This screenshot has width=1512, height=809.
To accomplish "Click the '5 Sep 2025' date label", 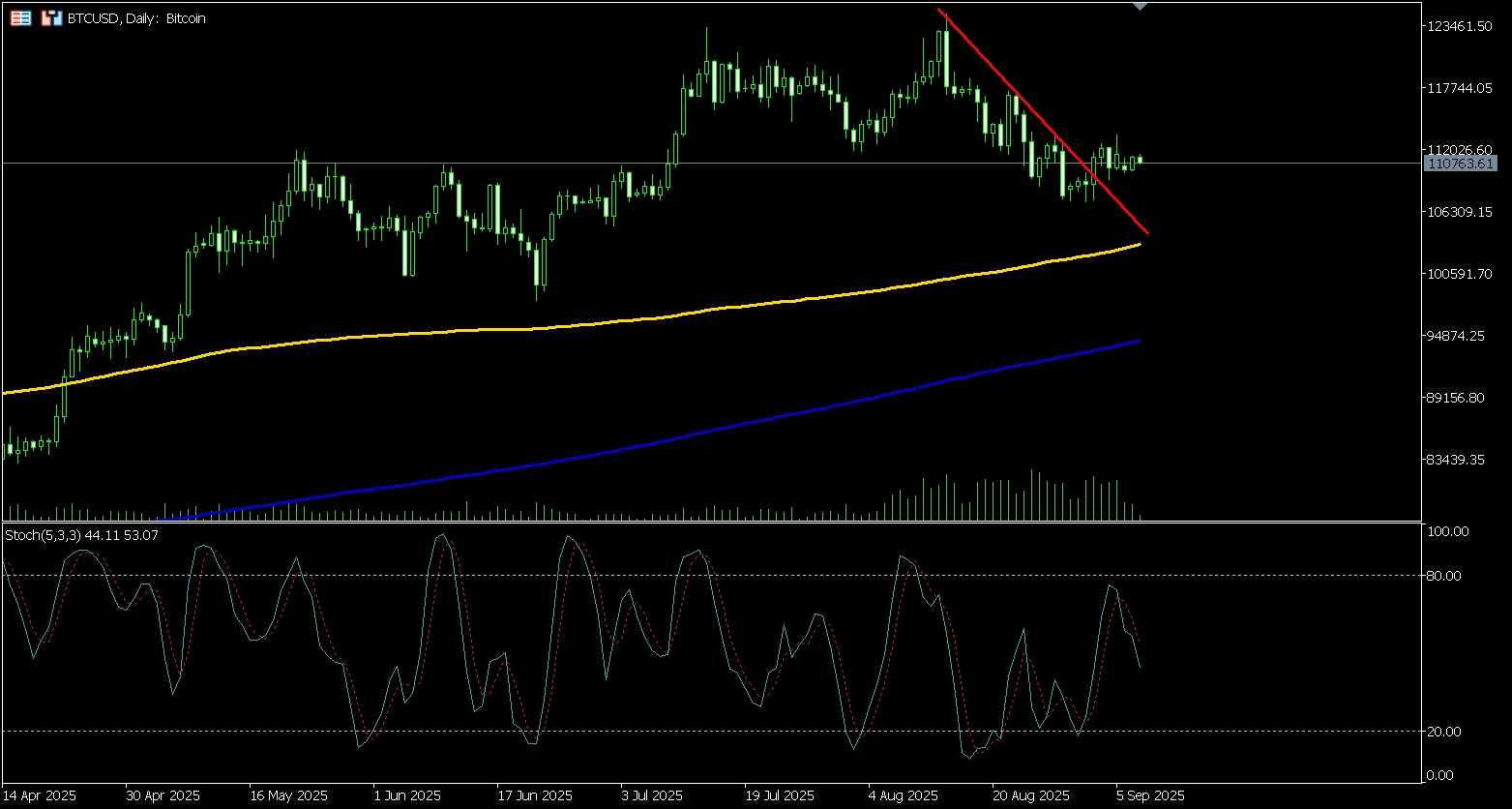I will 1150,796.
